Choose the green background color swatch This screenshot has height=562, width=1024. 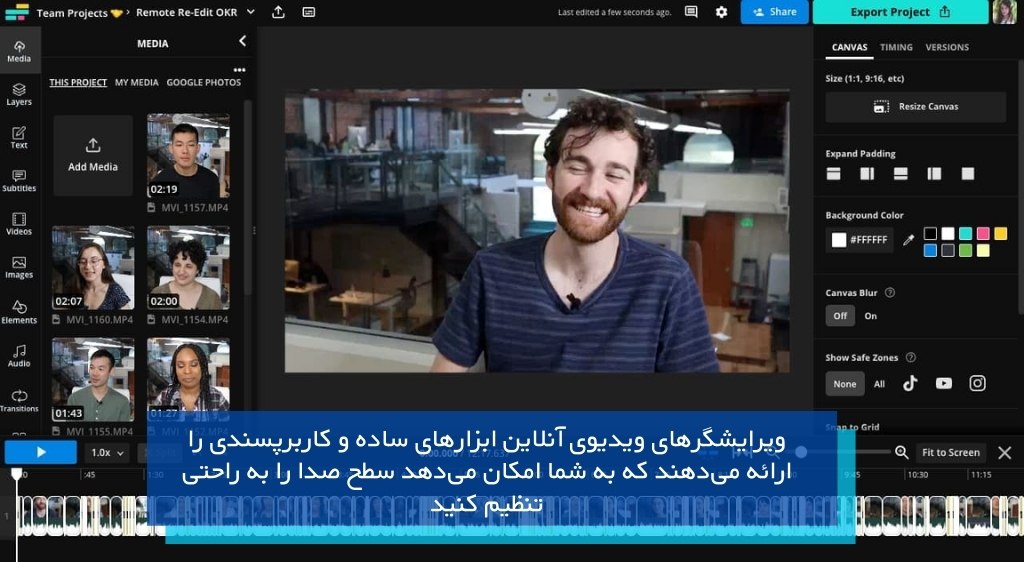click(x=965, y=250)
